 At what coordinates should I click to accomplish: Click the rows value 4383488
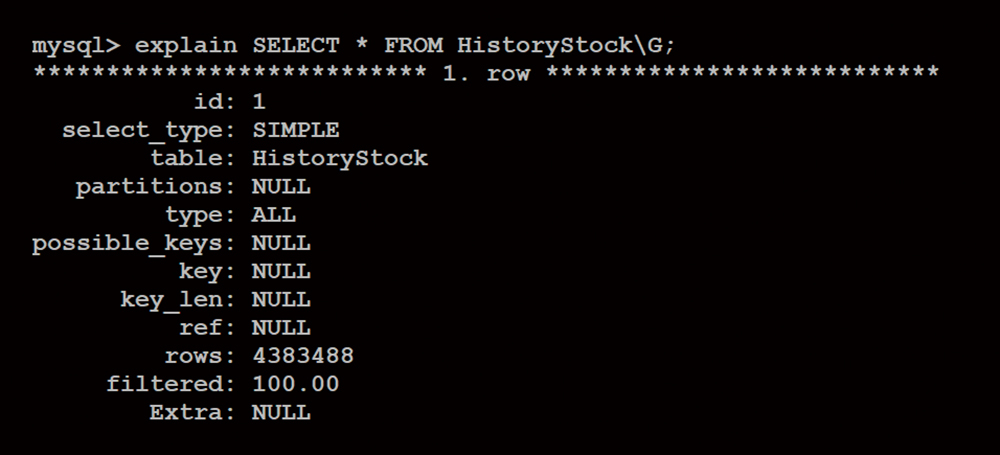point(303,355)
